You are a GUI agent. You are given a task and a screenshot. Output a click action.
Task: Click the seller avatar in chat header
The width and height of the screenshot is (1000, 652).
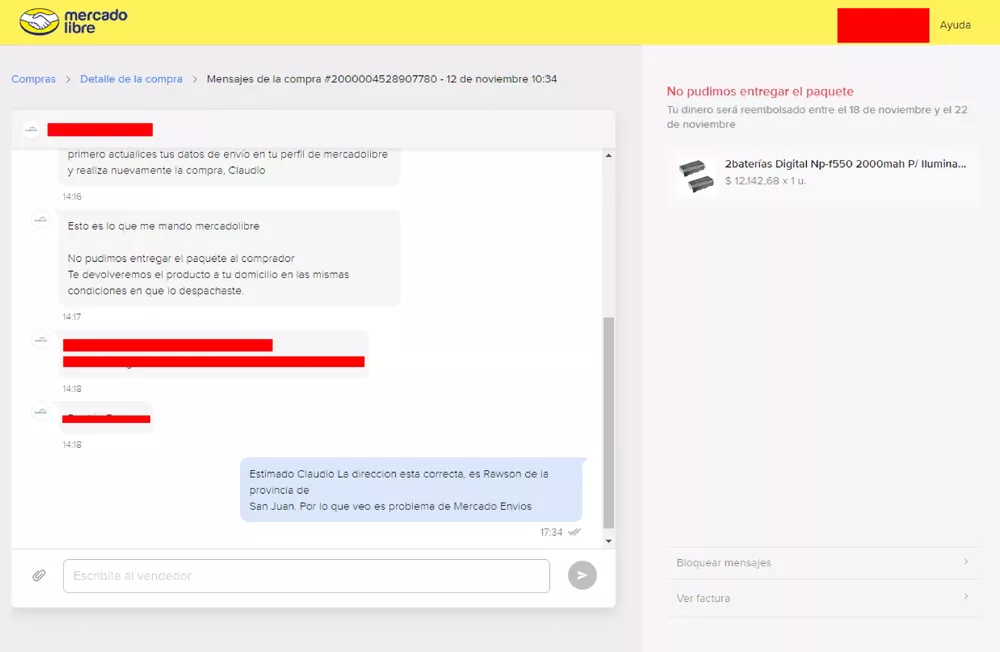tap(31, 129)
